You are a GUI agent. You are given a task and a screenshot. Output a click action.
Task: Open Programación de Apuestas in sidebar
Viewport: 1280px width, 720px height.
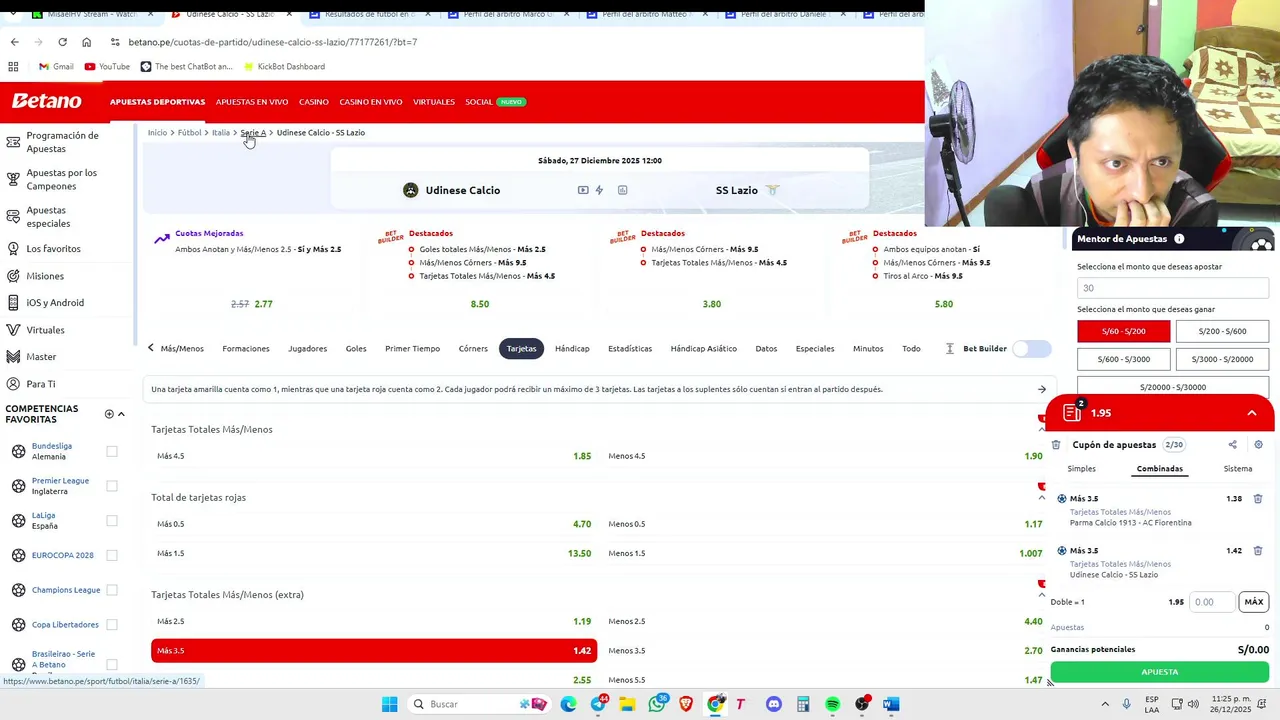(62, 142)
